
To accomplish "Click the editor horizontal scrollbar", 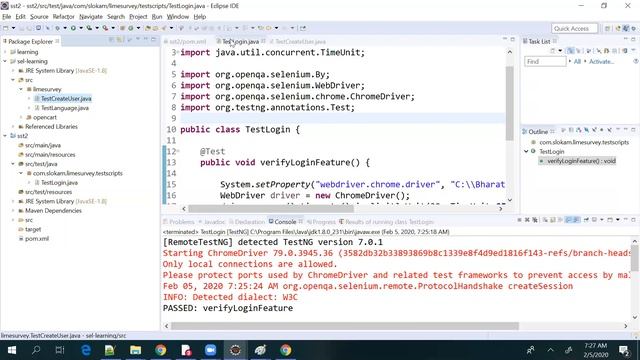I will (x=271, y=209).
